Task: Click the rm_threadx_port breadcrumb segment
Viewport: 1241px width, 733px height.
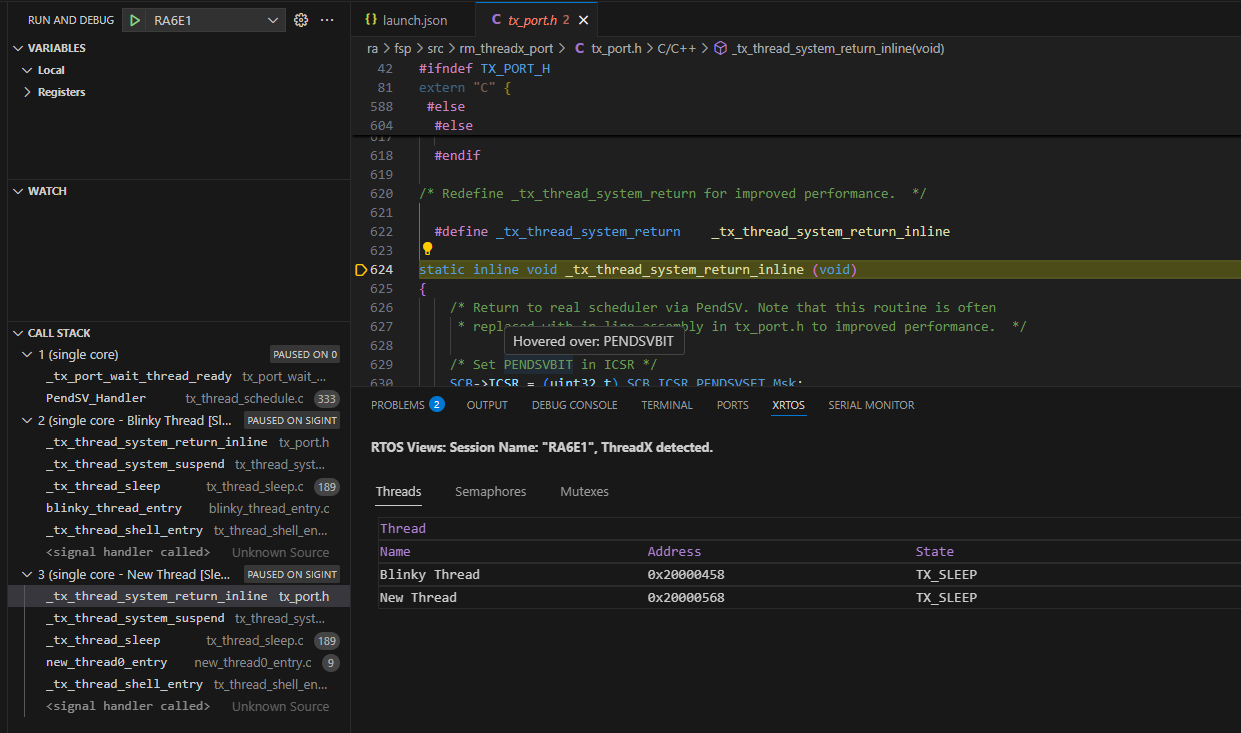Action: (x=506, y=48)
